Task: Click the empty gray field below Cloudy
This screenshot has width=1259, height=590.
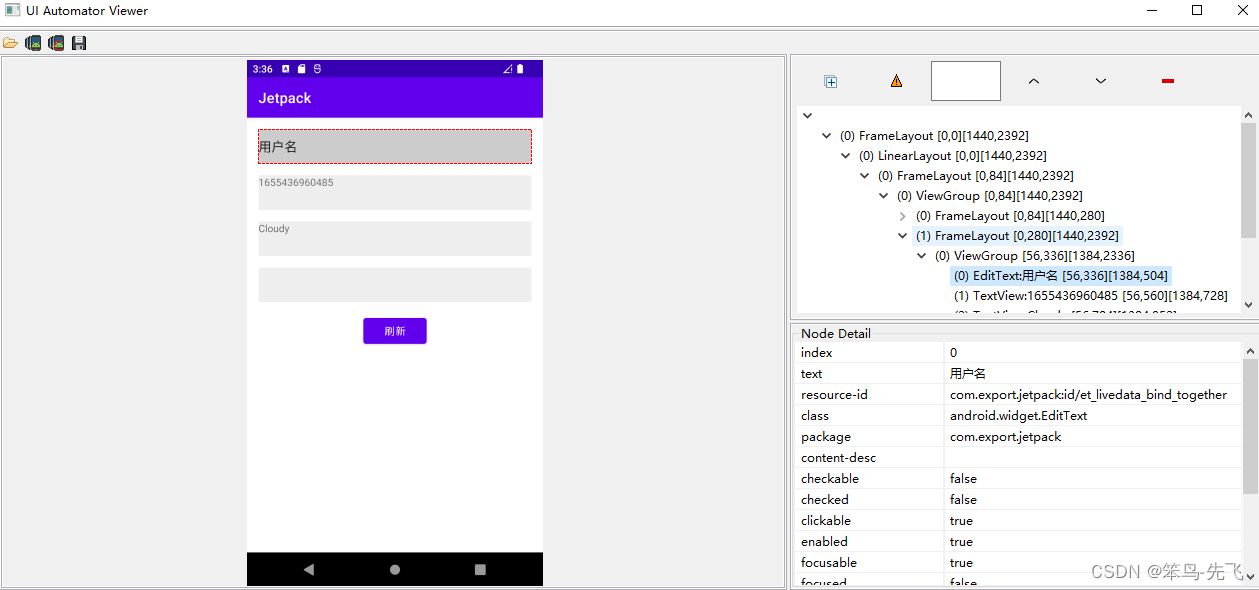Action: pos(395,284)
